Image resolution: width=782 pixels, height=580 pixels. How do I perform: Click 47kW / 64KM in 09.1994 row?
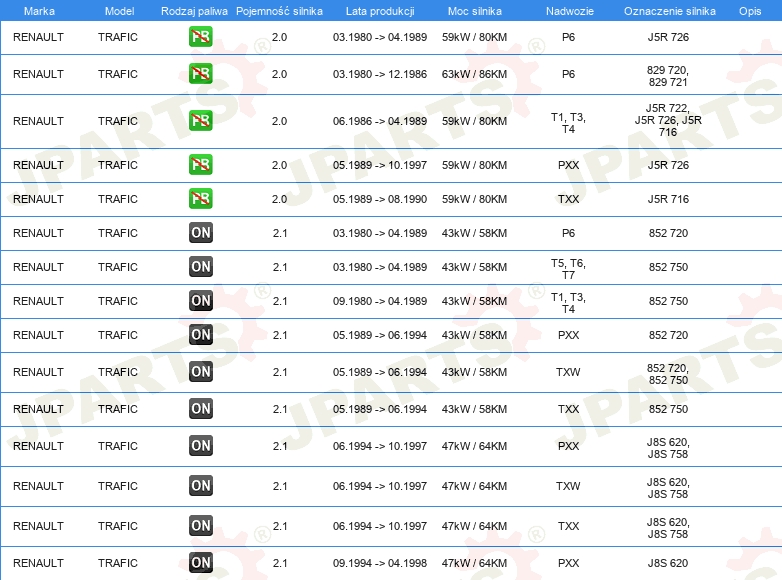pos(474,563)
